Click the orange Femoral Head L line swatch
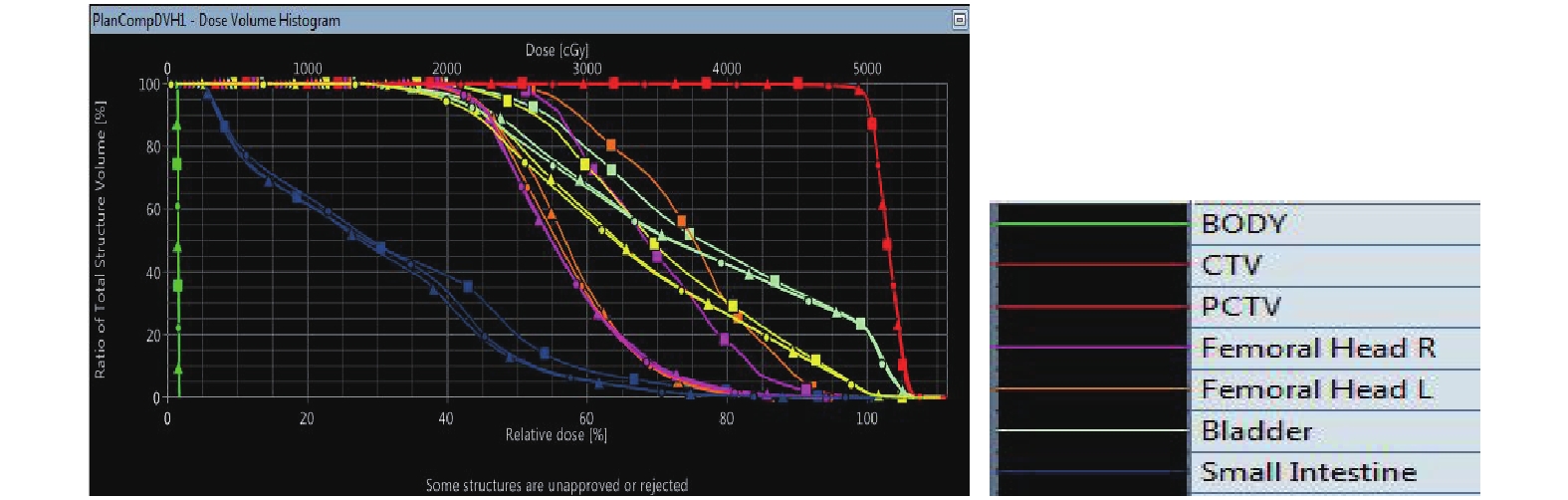The width and height of the screenshot is (1568, 500). pos(1091,389)
